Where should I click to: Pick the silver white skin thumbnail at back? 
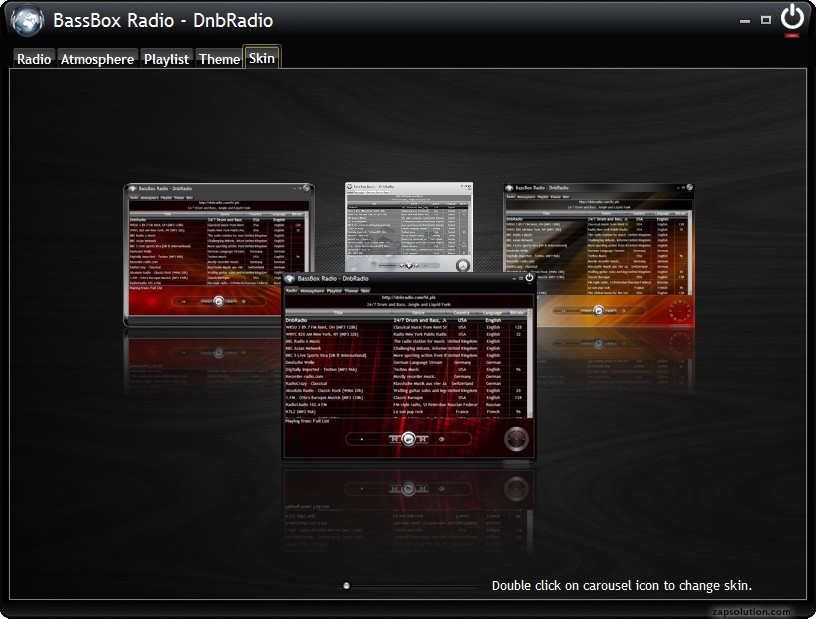[409, 227]
